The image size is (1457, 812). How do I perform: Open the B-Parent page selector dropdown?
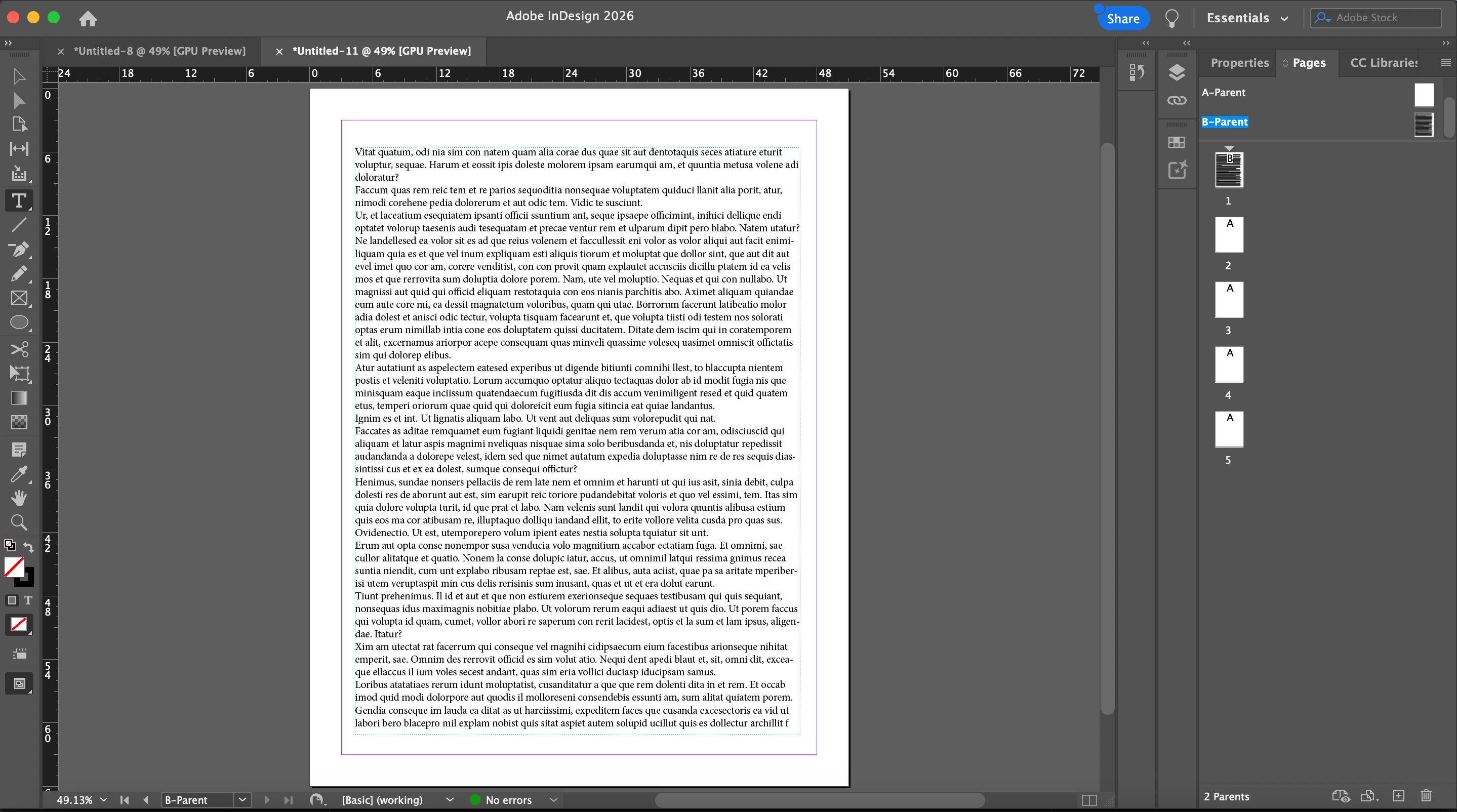pyautogui.click(x=242, y=799)
